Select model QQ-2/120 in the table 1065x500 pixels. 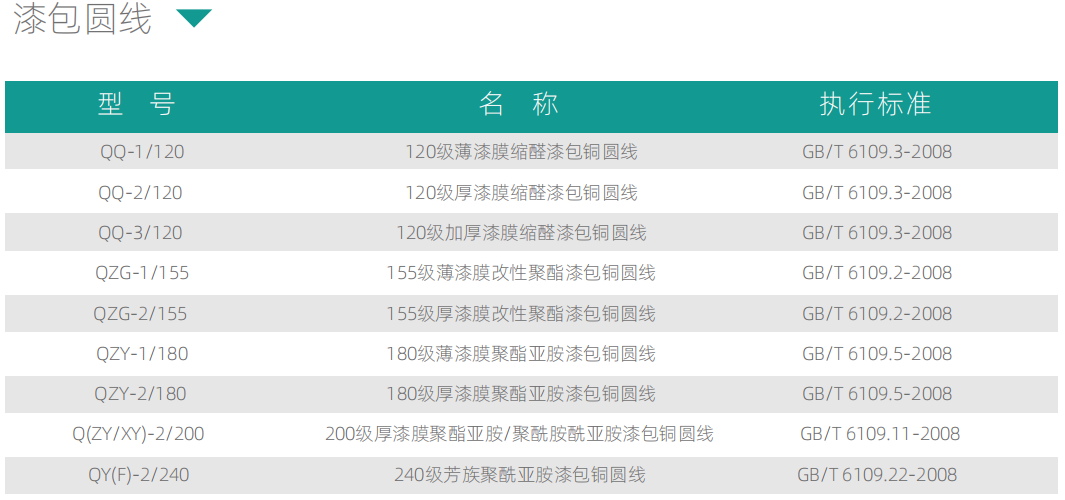pos(140,192)
